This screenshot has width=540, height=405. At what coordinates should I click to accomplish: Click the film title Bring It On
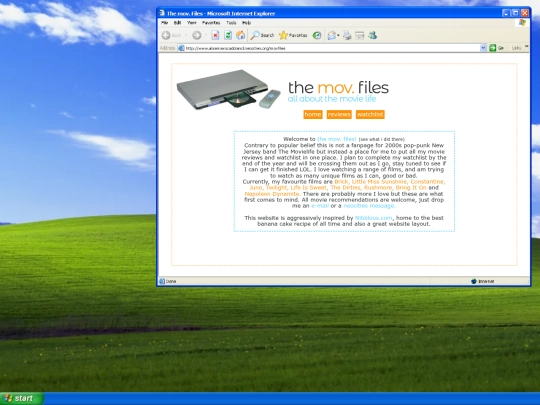411,187
